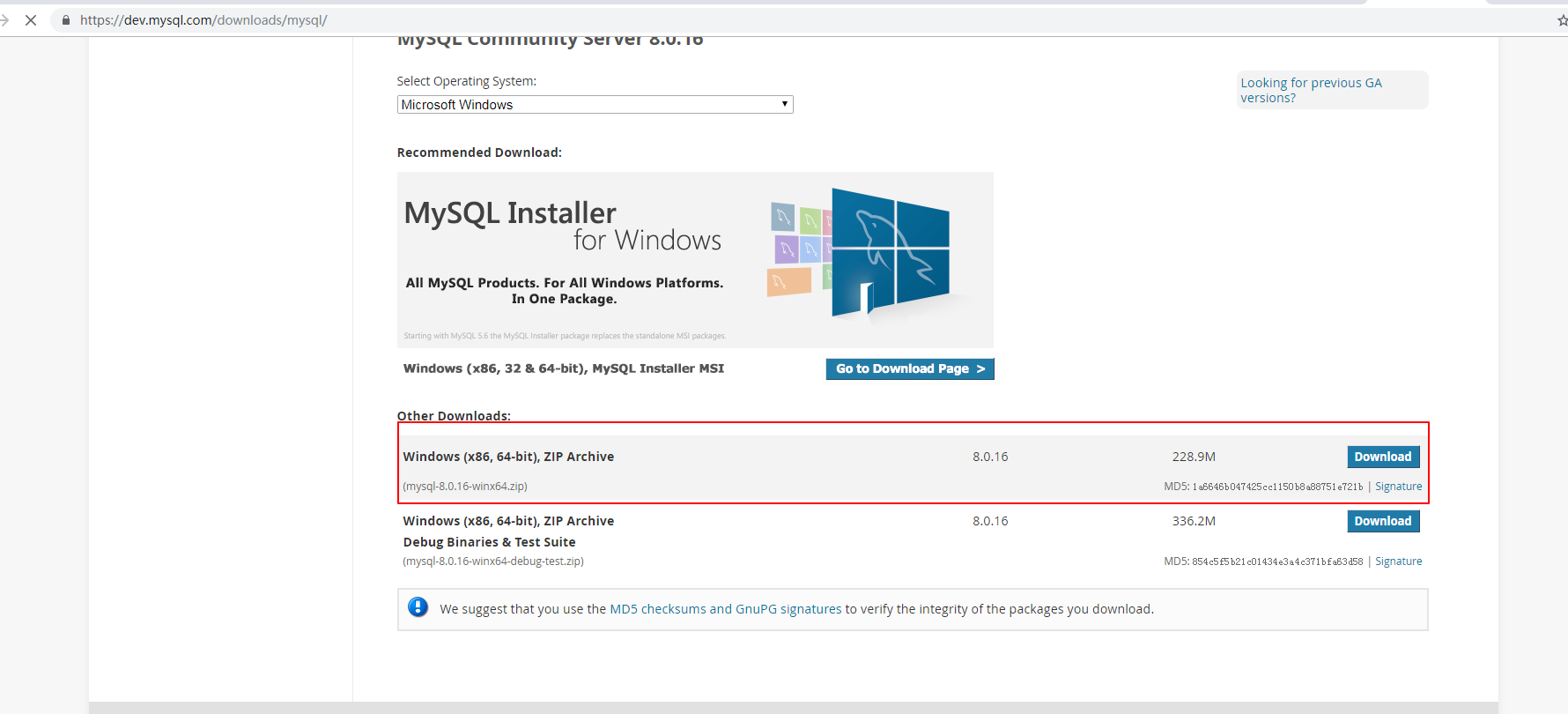This screenshot has width=1568, height=714.
Task: Click the MD5 hash of the debug-test archive
Action: tap(1277, 562)
